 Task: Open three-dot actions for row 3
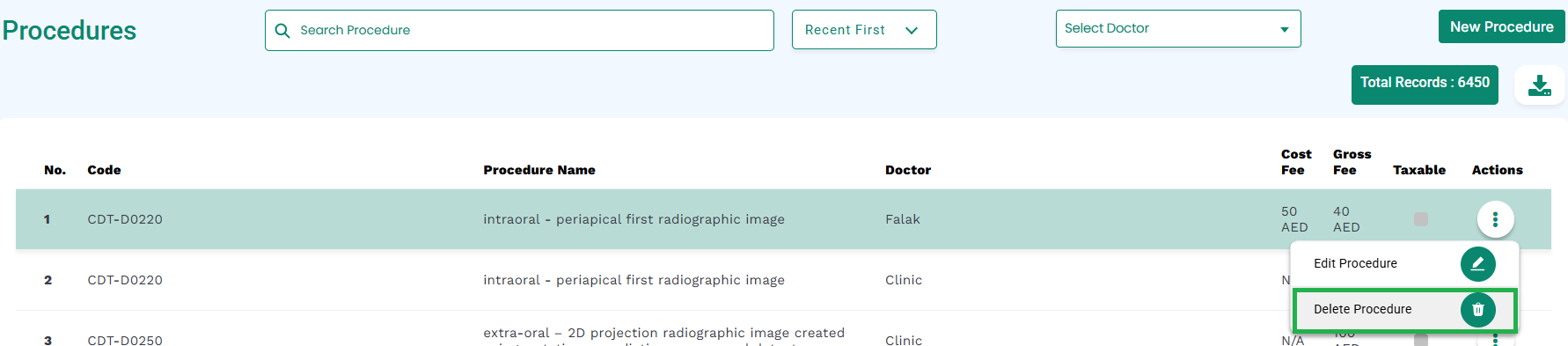tap(1495, 340)
